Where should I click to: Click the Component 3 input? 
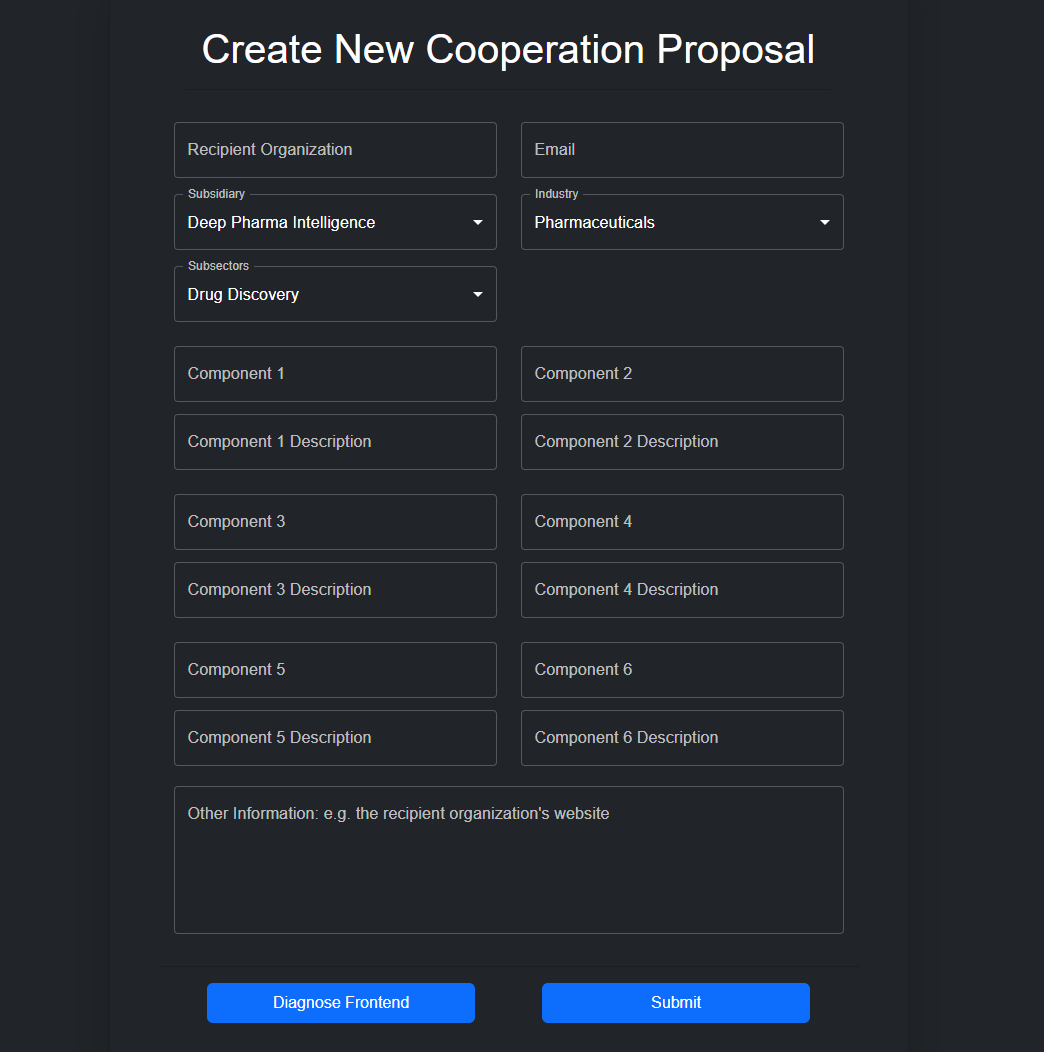coord(335,522)
